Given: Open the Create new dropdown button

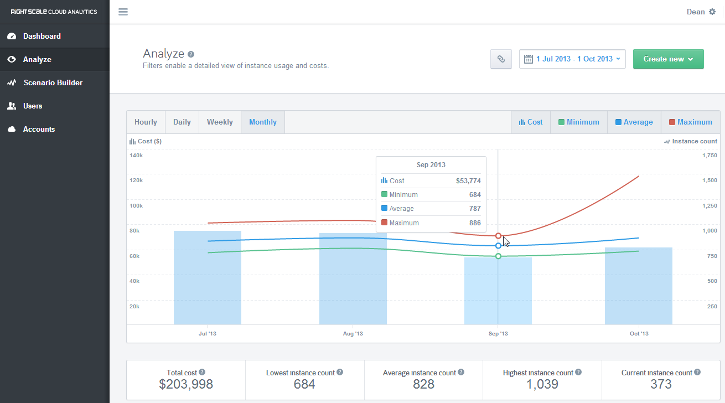Looking at the screenshot, I should pos(668,59).
